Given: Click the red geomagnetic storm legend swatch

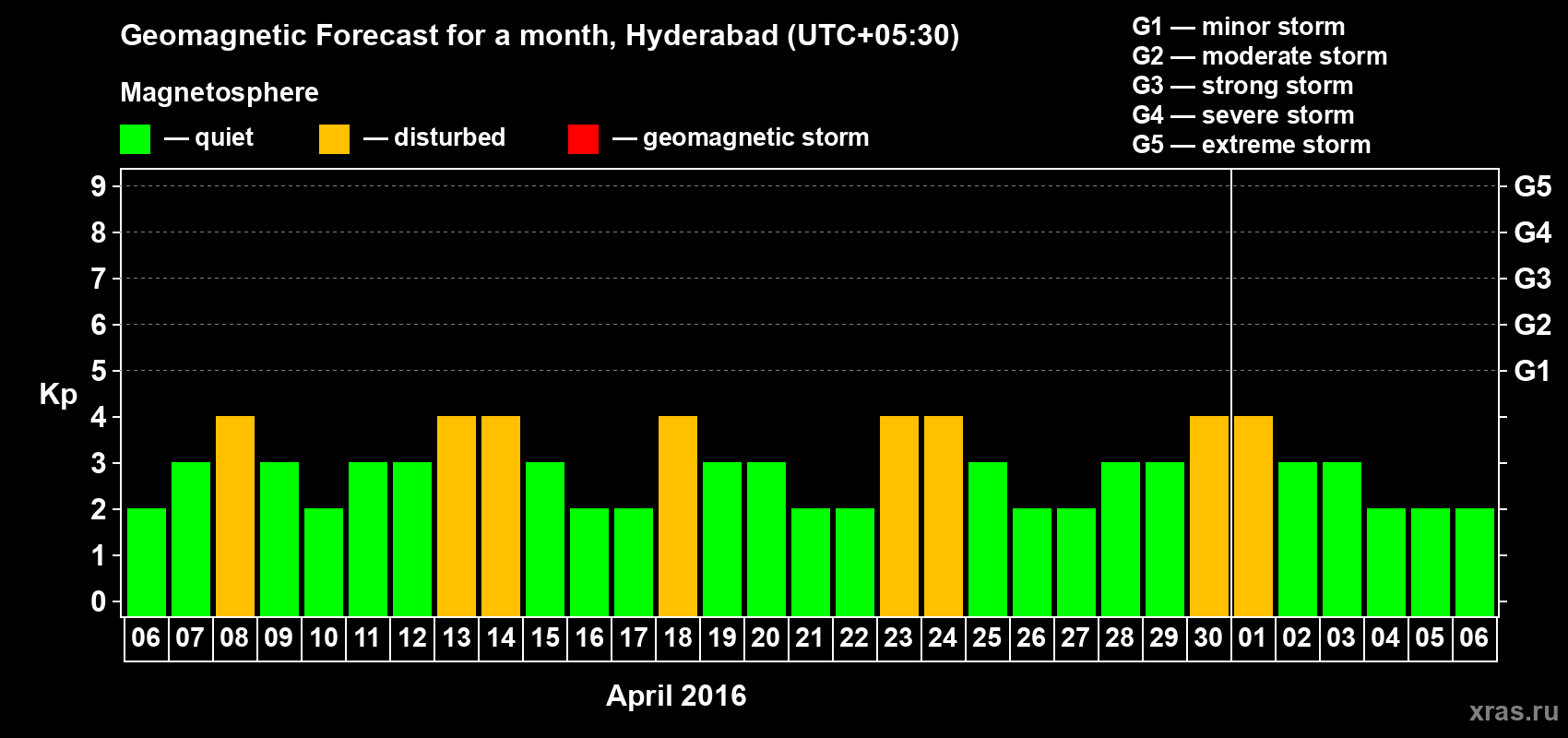Looking at the screenshot, I should [x=583, y=139].
